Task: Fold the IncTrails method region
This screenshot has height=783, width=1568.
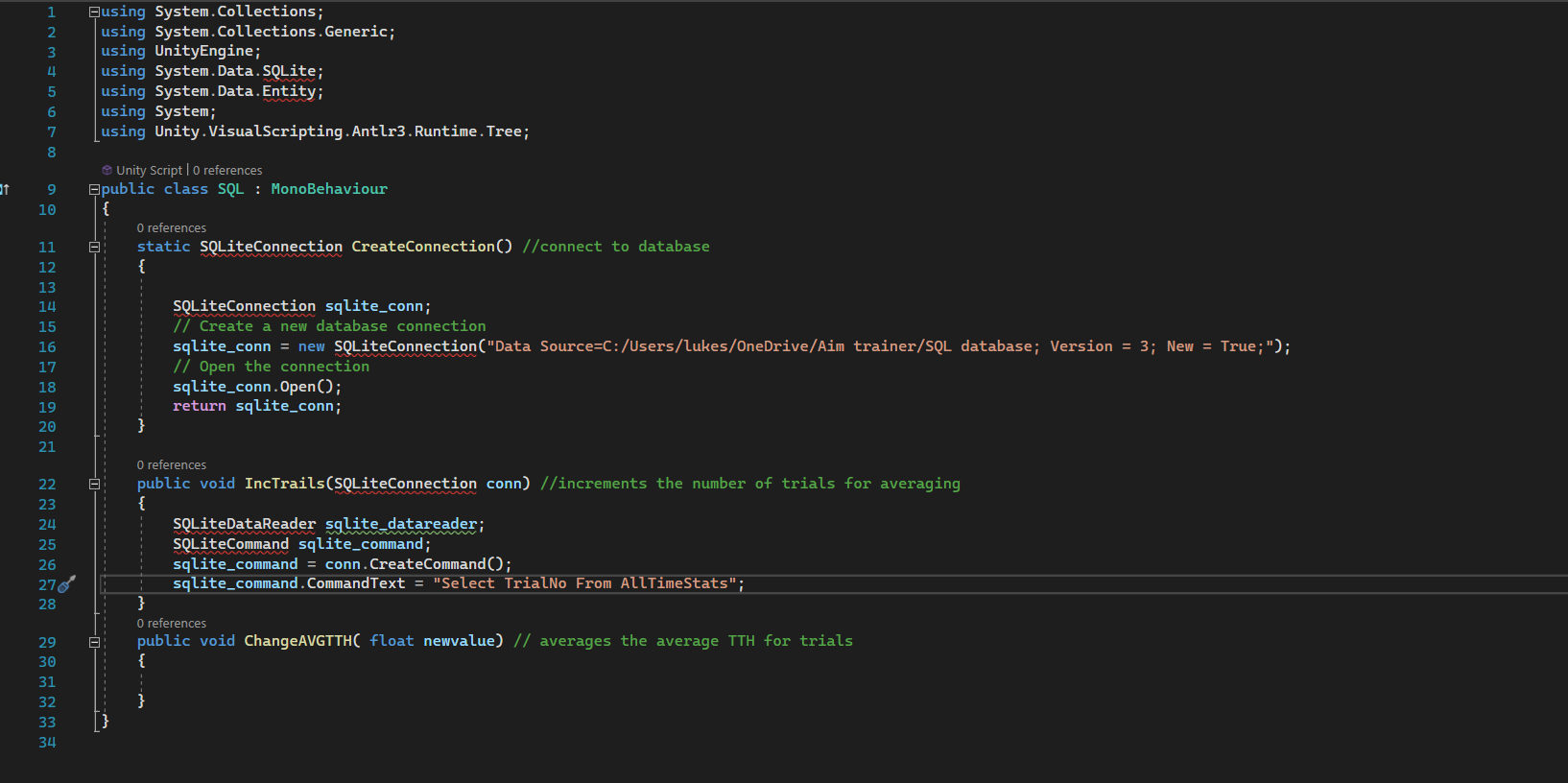Action: pyautogui.click(x=94, y=484)
